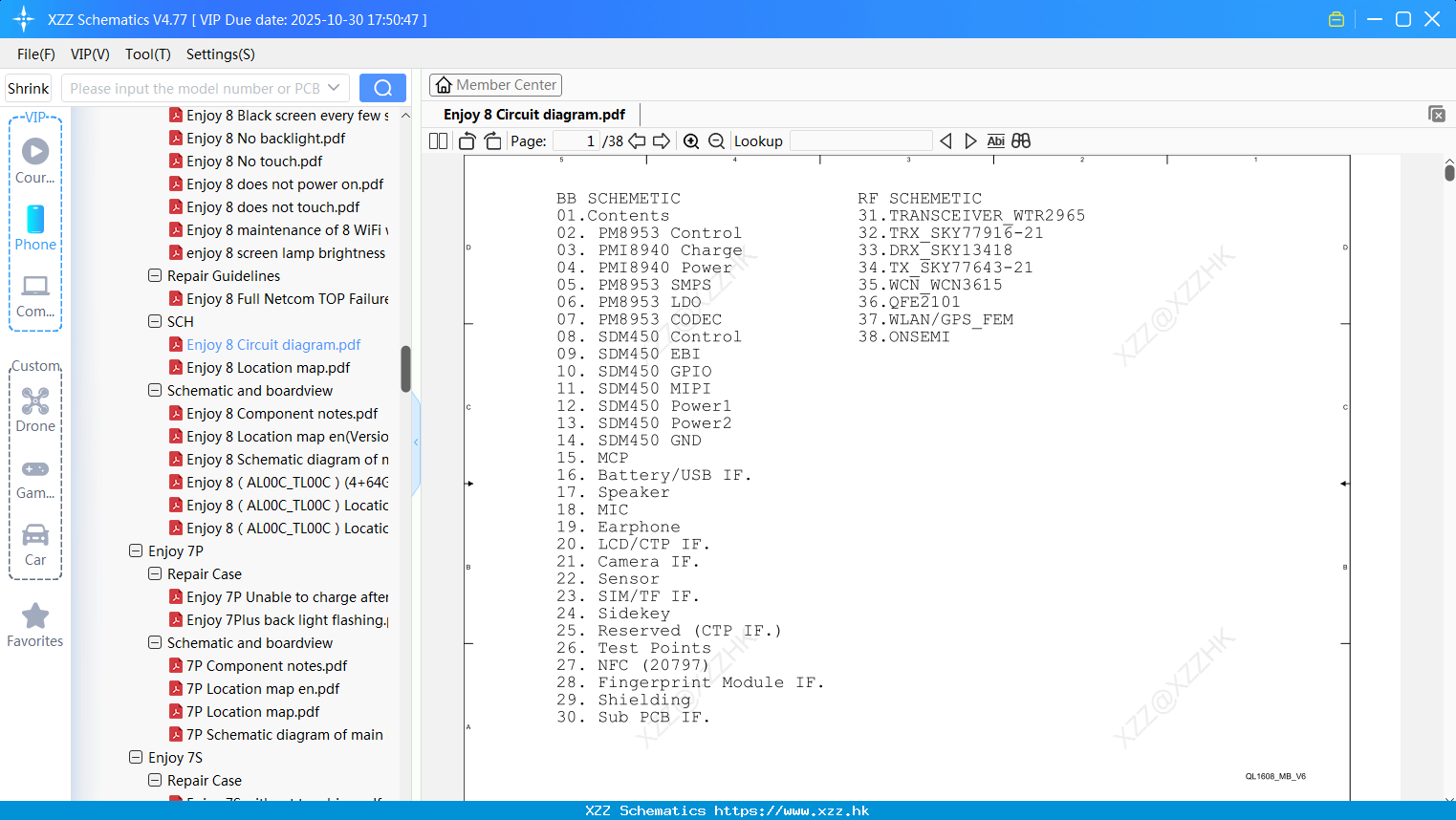Open 7P Location map en.pdf
The image size is (1456, 820).
(x=263, y=688)
